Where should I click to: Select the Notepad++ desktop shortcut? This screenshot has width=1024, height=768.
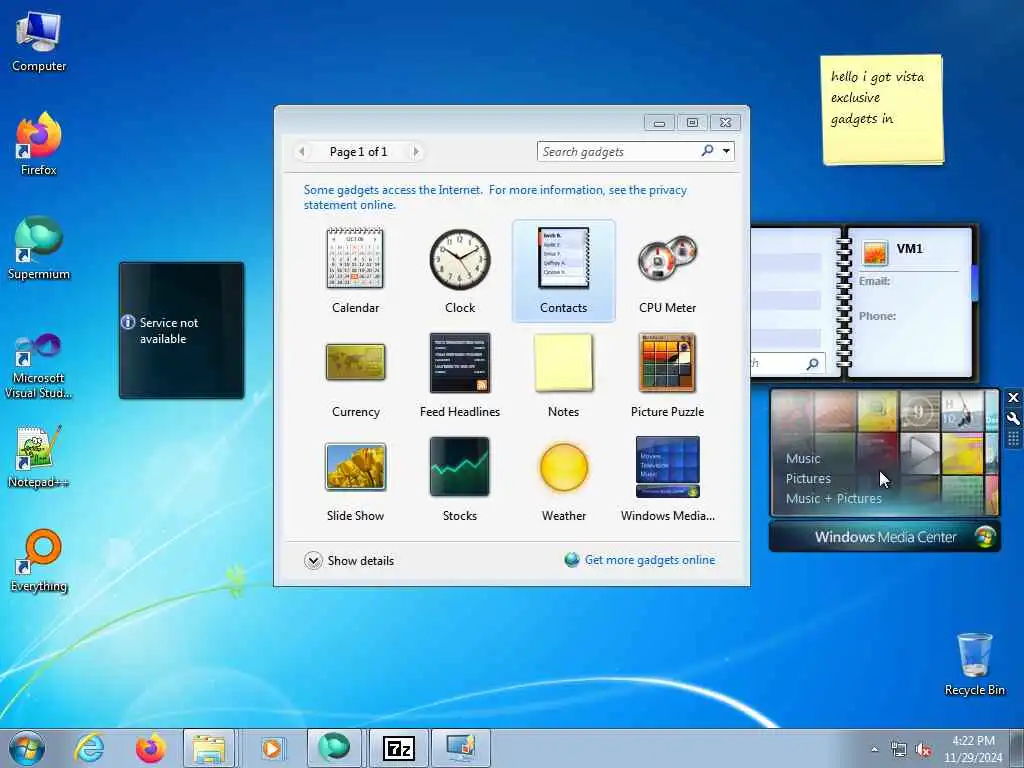[39, 457]
